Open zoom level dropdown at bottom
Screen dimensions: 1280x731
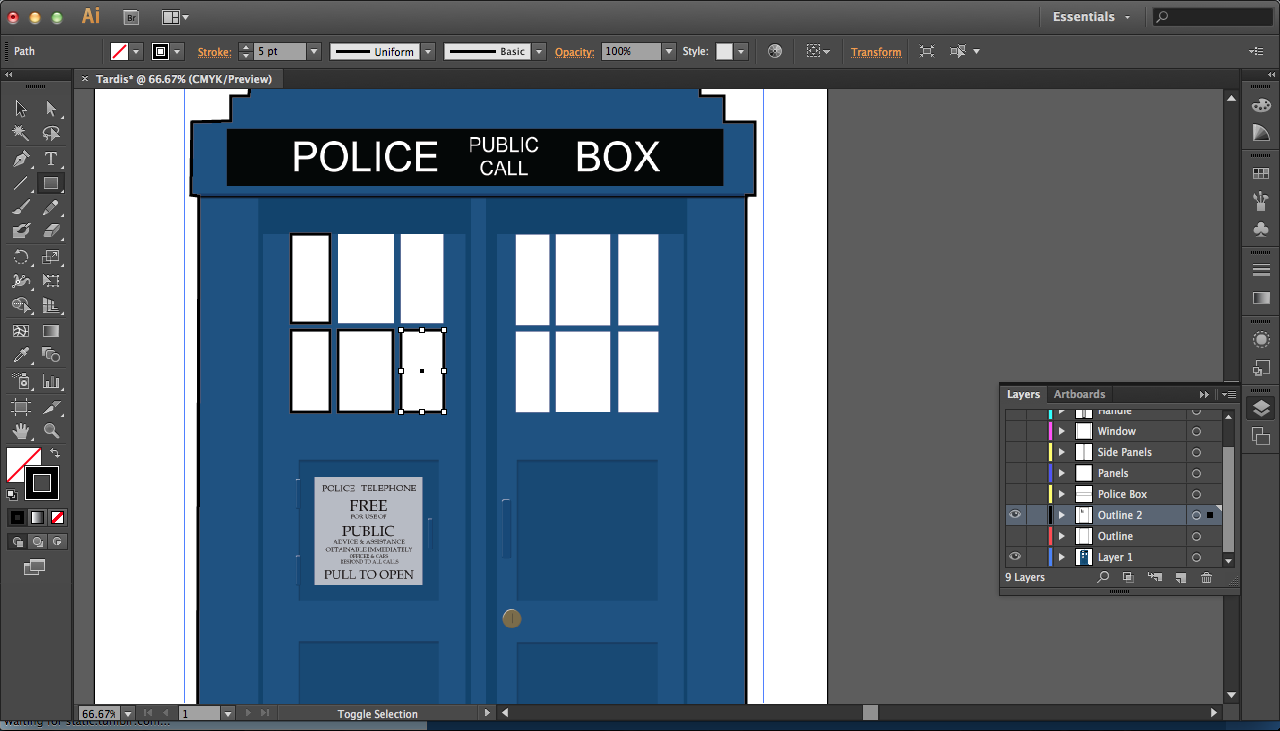(x=127, y=714)
